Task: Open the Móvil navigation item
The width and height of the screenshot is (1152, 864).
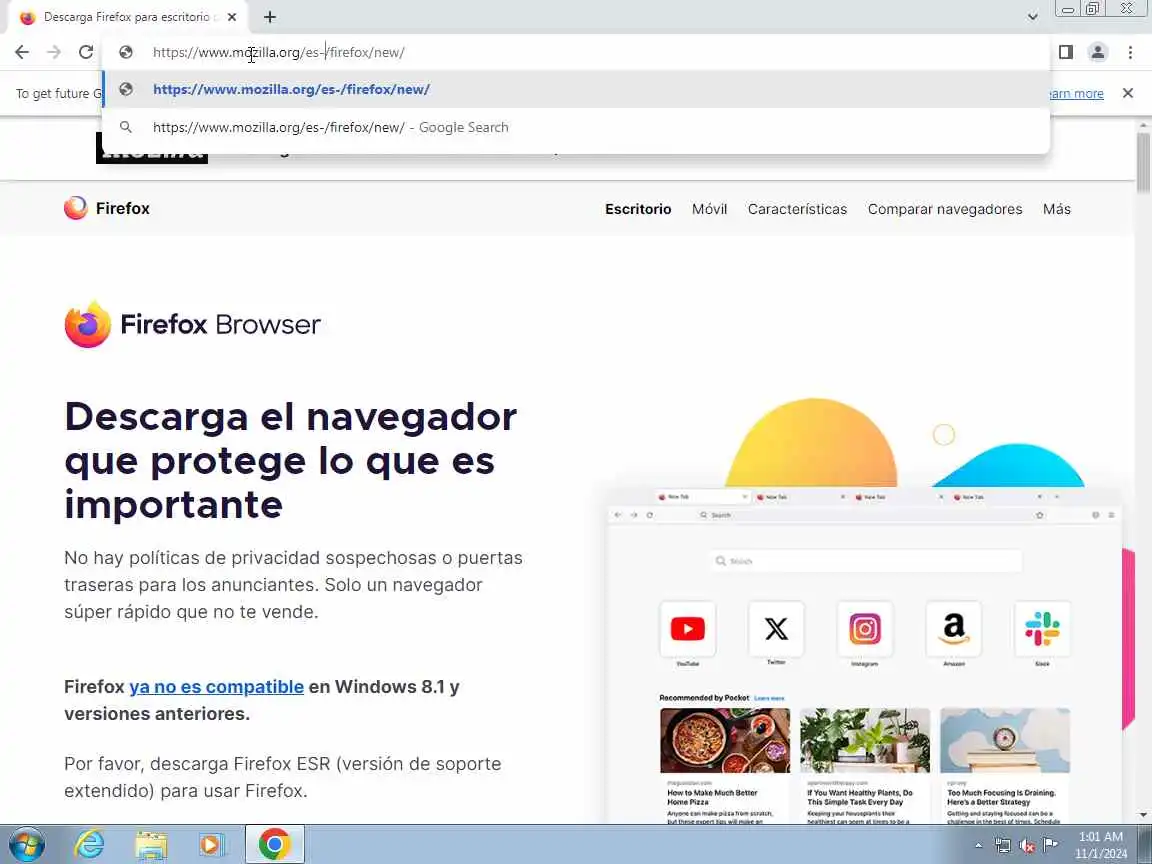Action: (x=709, y=209)
